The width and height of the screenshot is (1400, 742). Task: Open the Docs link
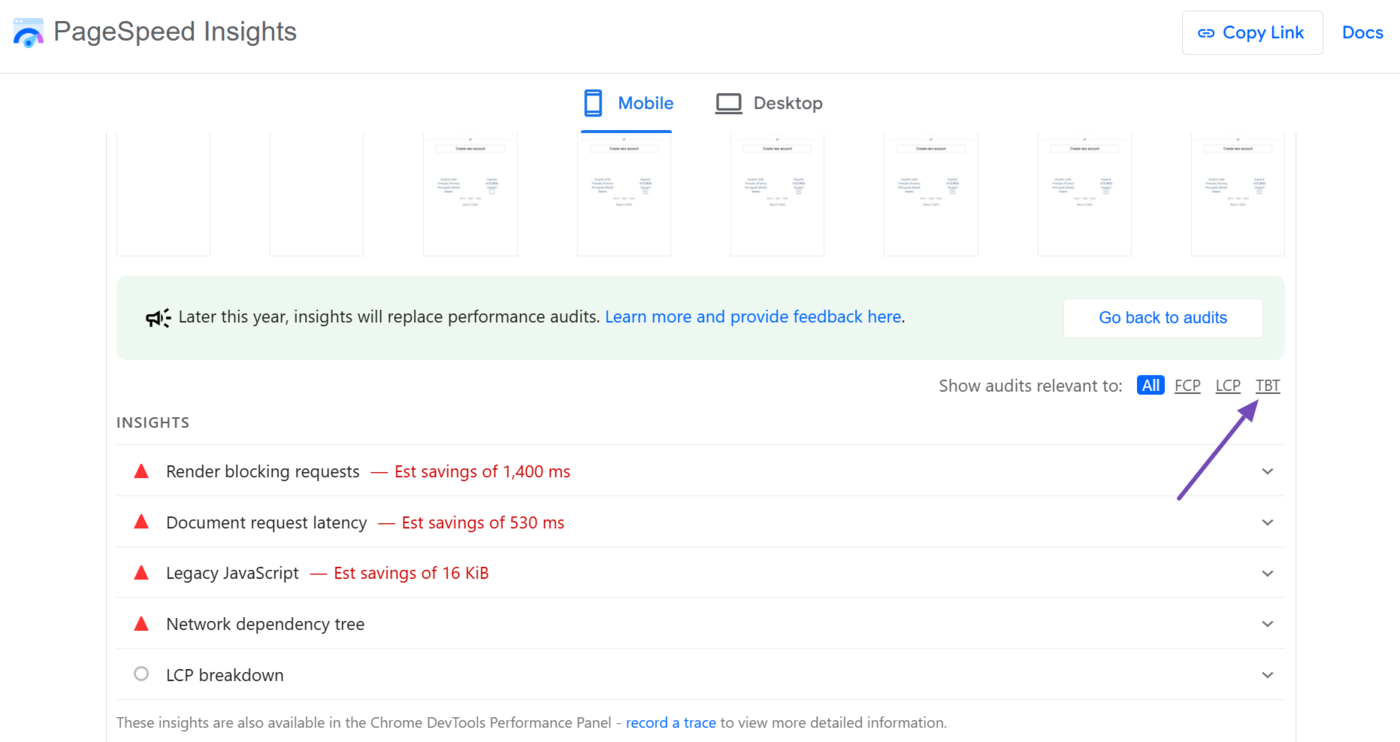pyautogui.click(x=1362, y=33)
